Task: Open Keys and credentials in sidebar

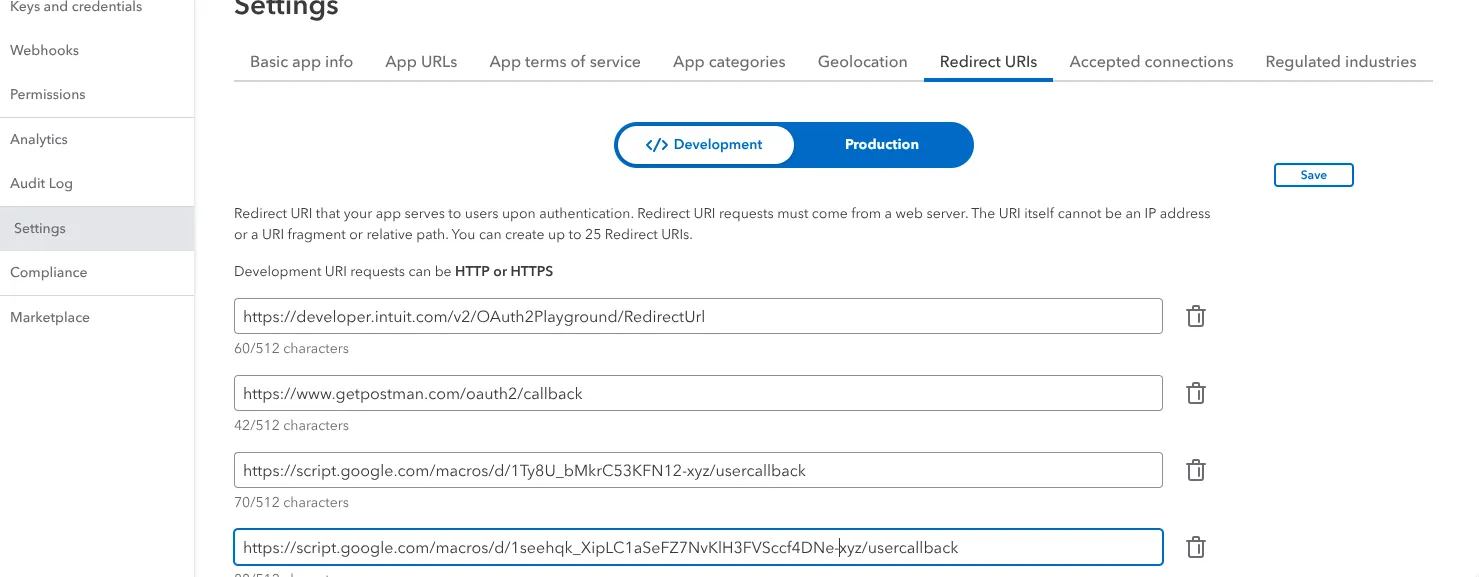Action: 76,8
